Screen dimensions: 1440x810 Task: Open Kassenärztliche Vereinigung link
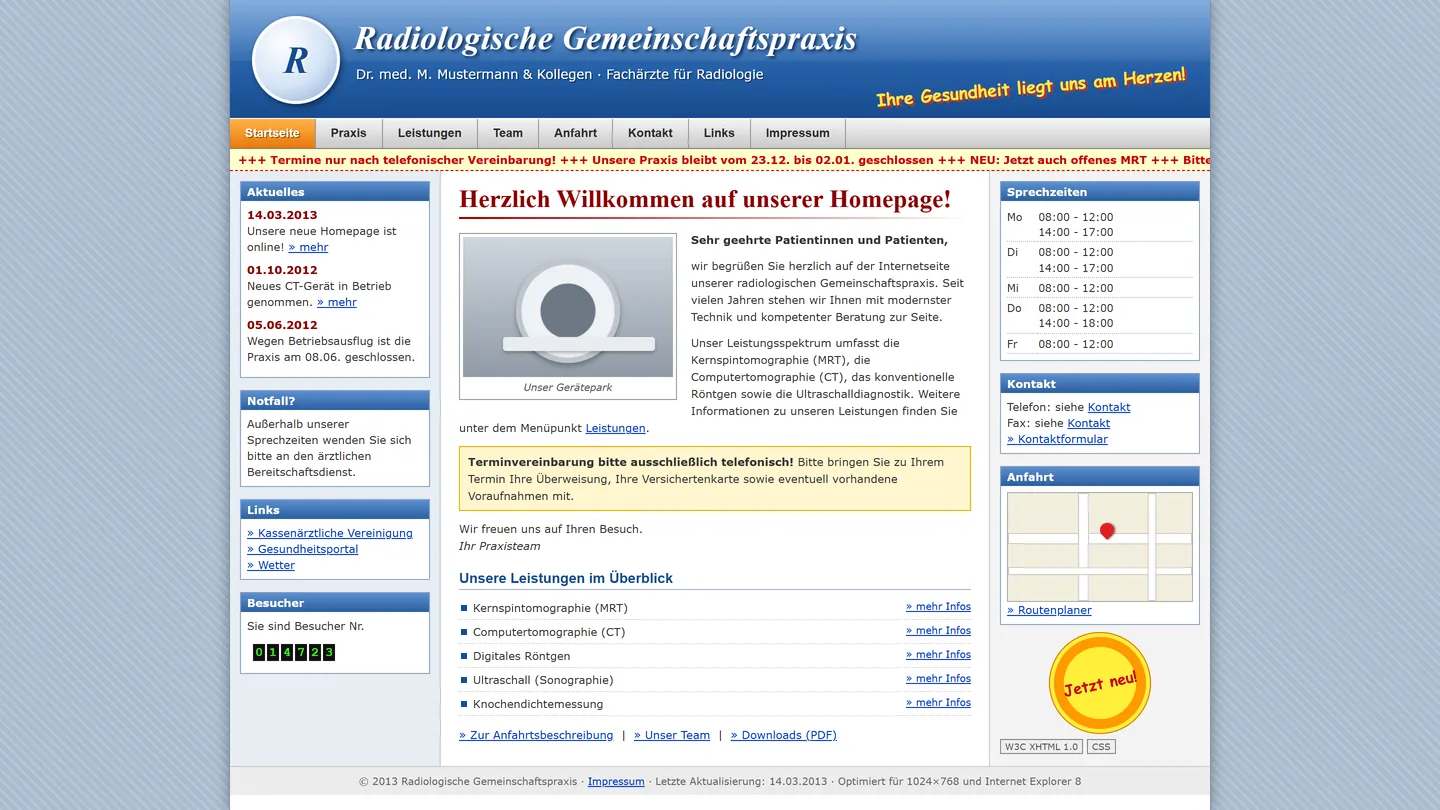click(330, 533)
